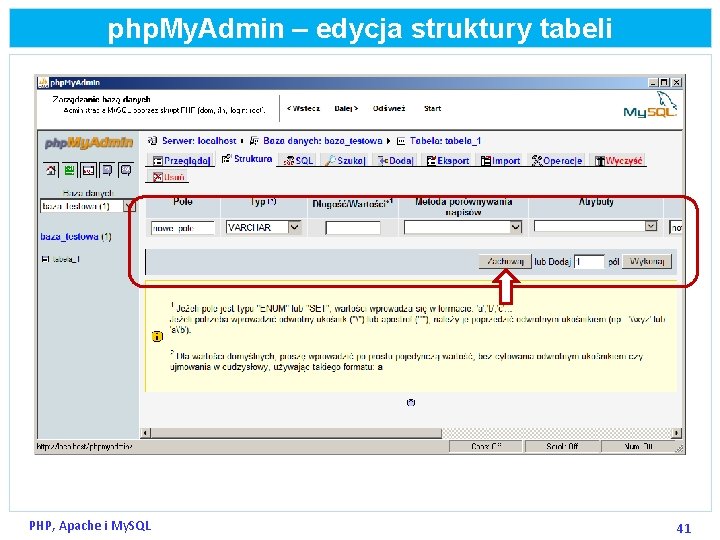This screenshot has width=720, height=540.
Task: Open baza_testowa link in the sidebar
Action: [x=69, y=237]
